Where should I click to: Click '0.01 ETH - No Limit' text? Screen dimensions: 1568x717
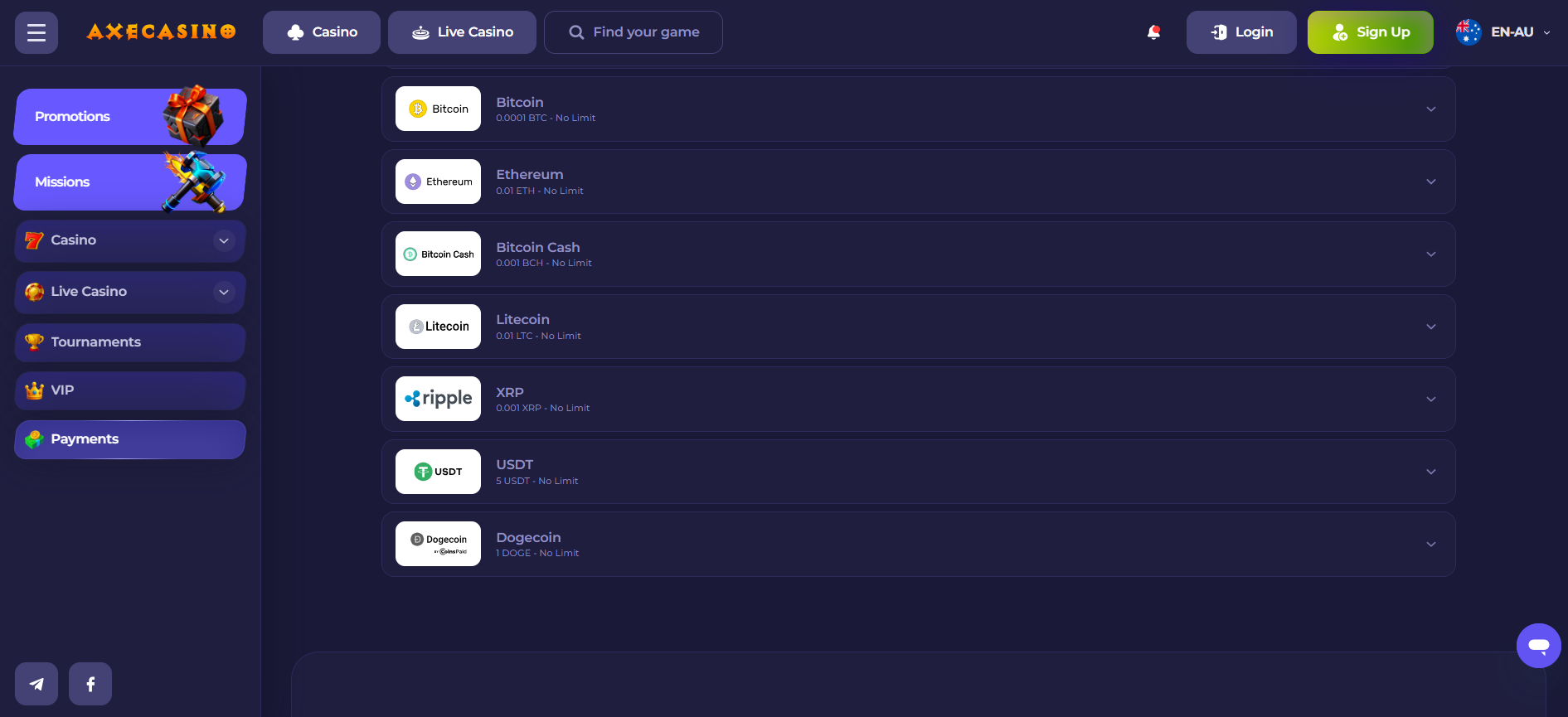[x=540, y=191]
